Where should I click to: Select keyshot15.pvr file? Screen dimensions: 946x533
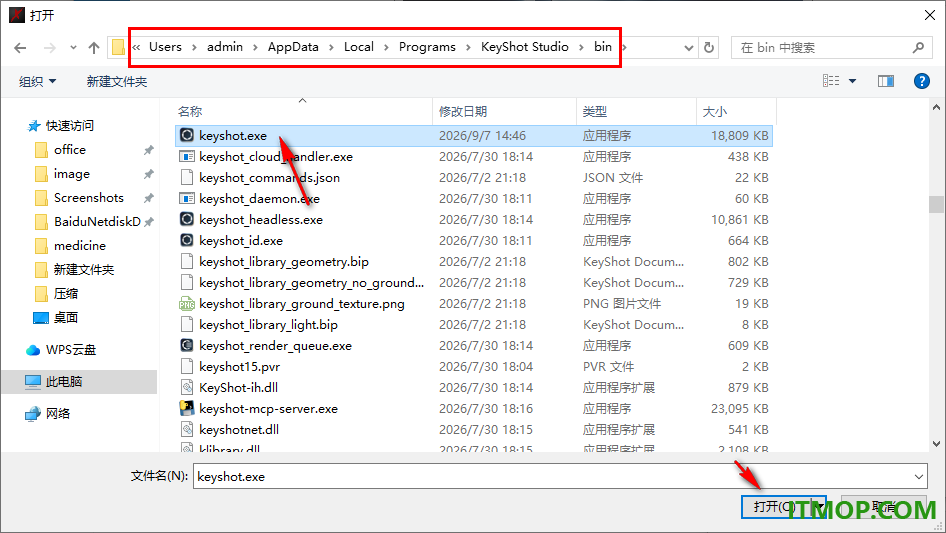point(240,366)
